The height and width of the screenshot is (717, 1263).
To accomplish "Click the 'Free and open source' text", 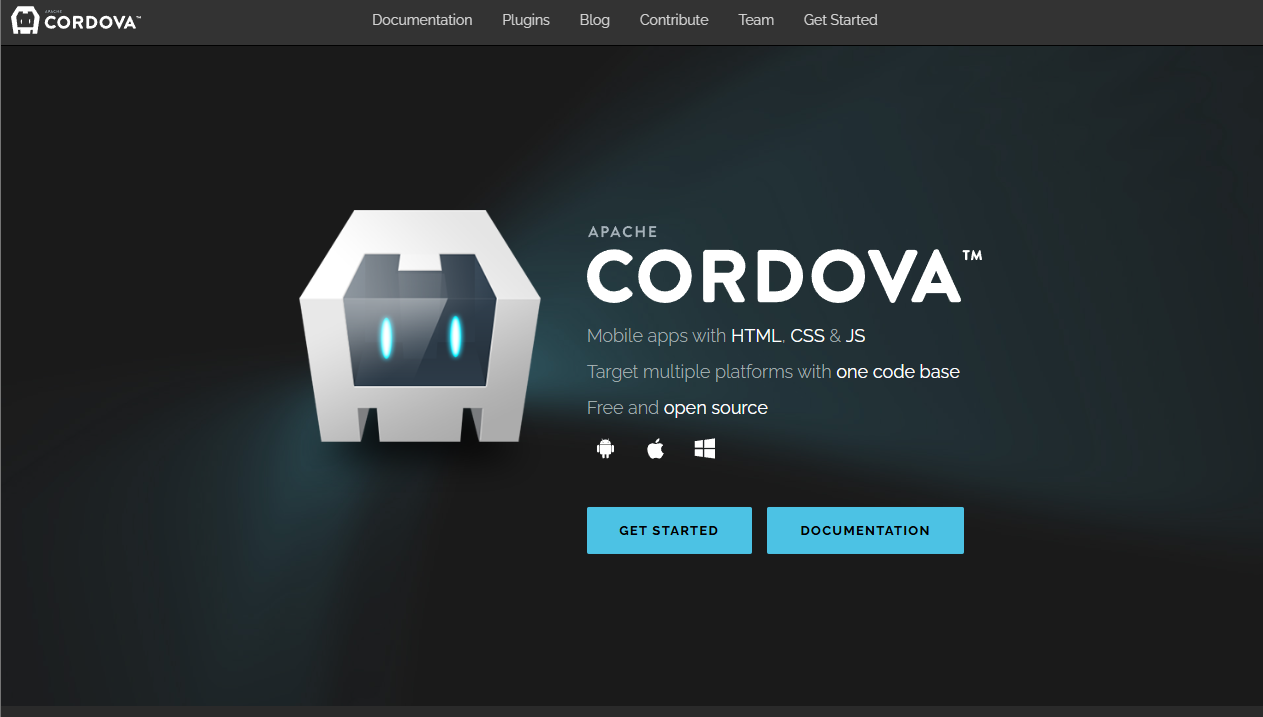I will (677, 408).
